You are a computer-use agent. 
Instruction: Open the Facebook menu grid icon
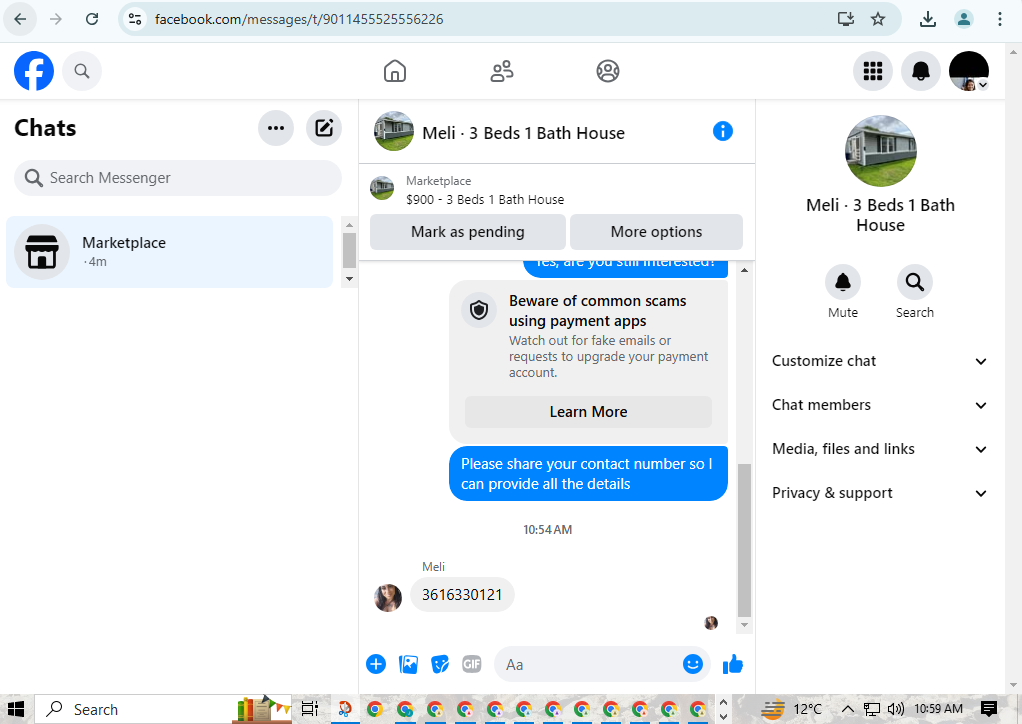click(873, 71)
